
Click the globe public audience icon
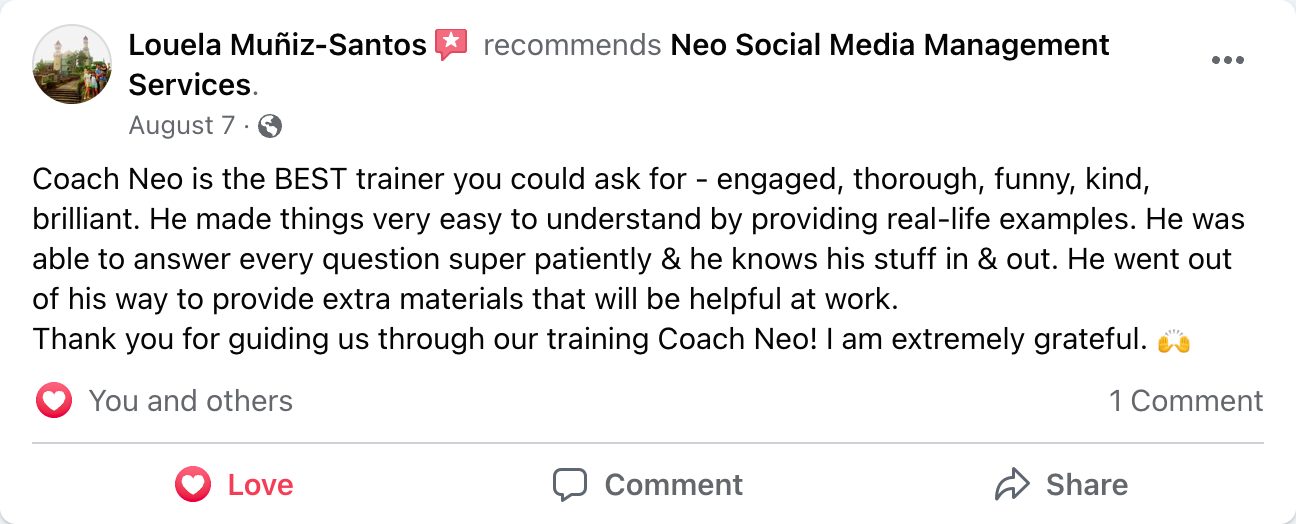pos(270,126)
